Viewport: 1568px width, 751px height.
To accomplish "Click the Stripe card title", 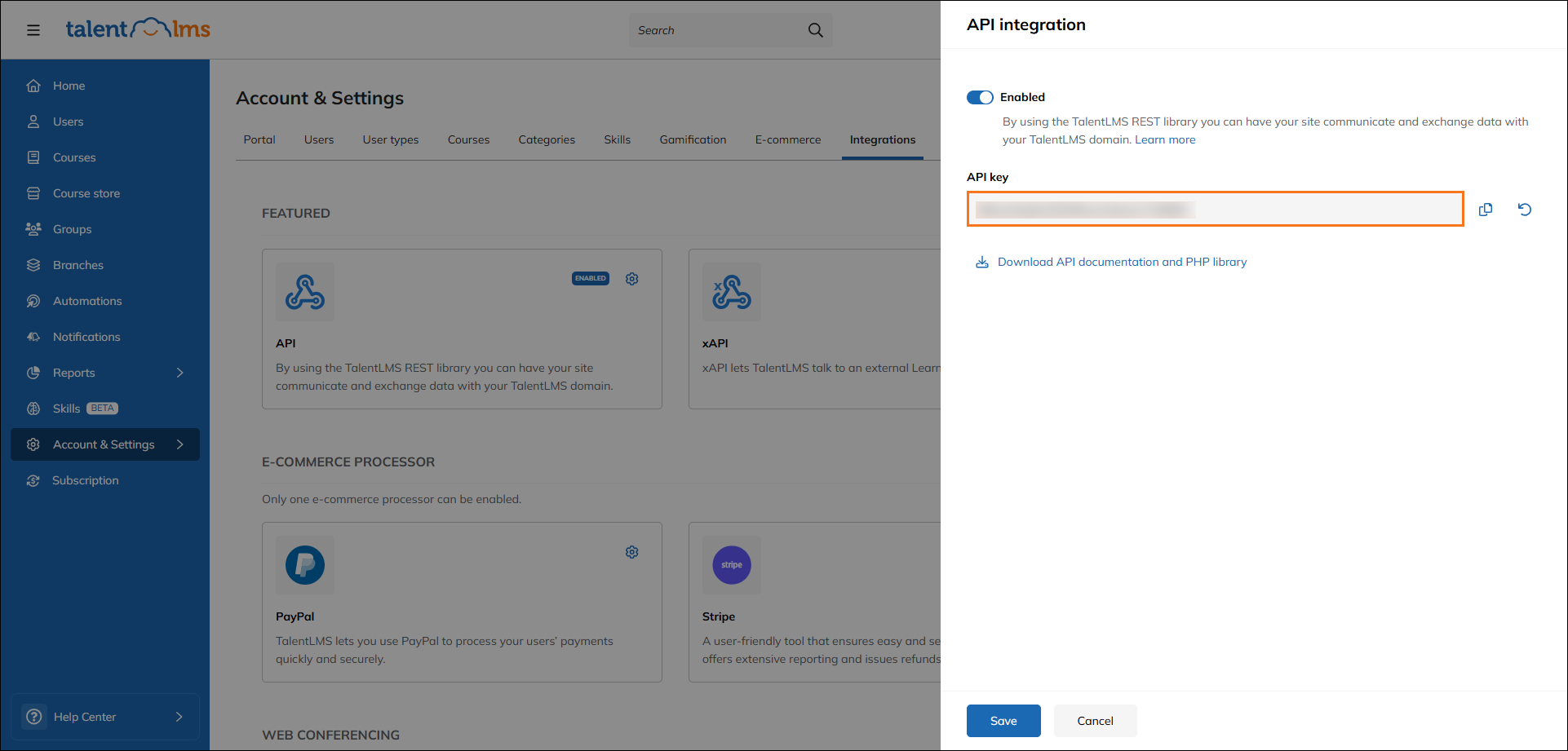I will [x=719, y=616].
